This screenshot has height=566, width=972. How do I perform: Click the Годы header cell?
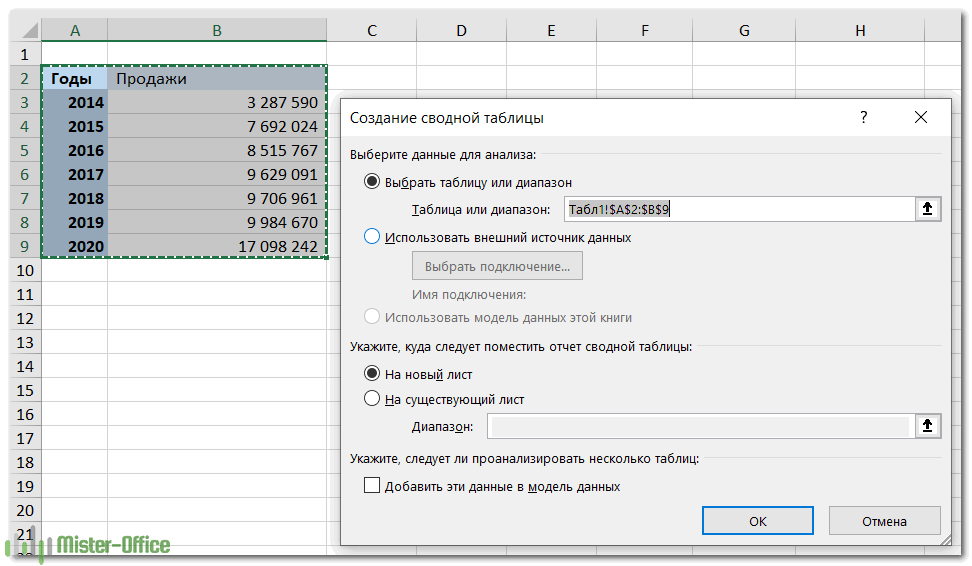pyautogui.click(x=75, y=79)
